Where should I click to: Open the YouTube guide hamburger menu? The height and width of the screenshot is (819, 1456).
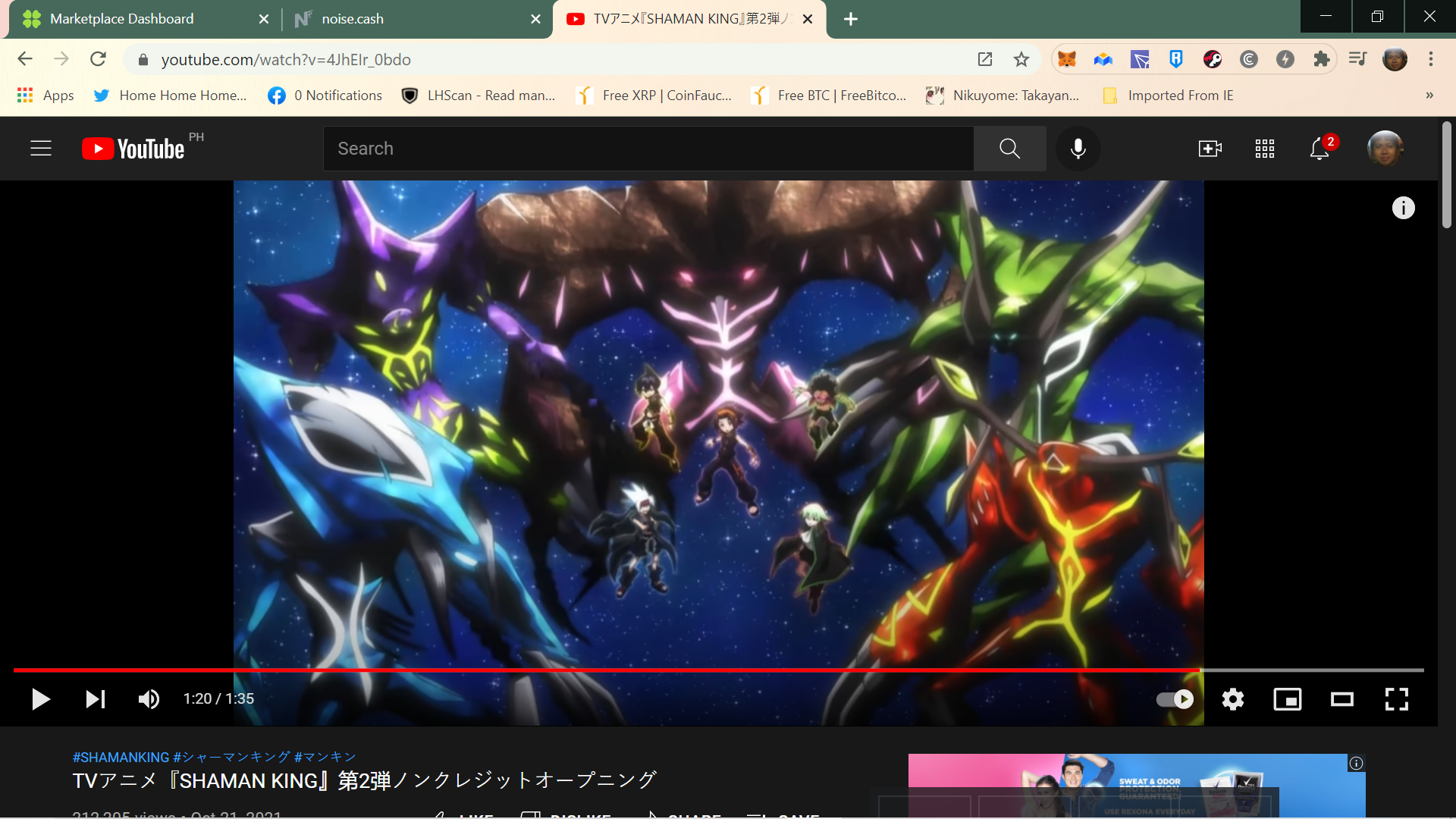coord(41,149)
